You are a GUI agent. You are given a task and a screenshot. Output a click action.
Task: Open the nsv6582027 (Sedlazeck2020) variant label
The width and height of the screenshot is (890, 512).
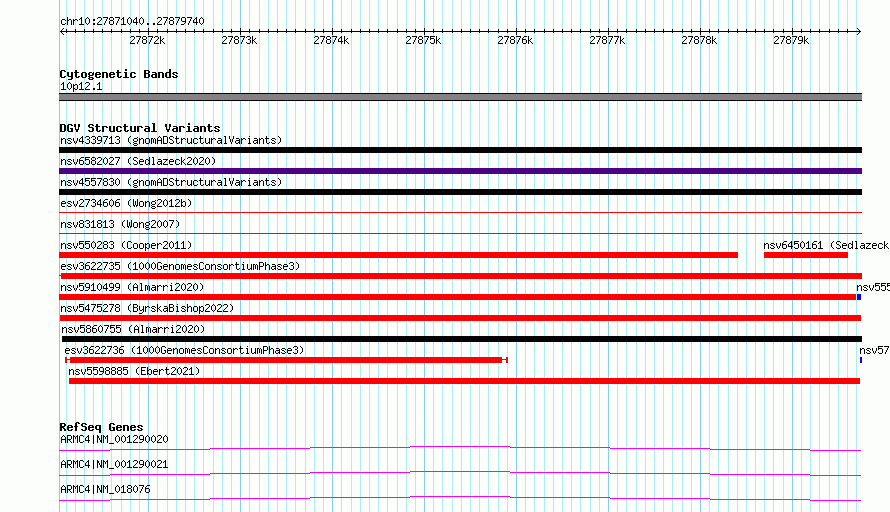pyautogui.click(x=138, y=161)
